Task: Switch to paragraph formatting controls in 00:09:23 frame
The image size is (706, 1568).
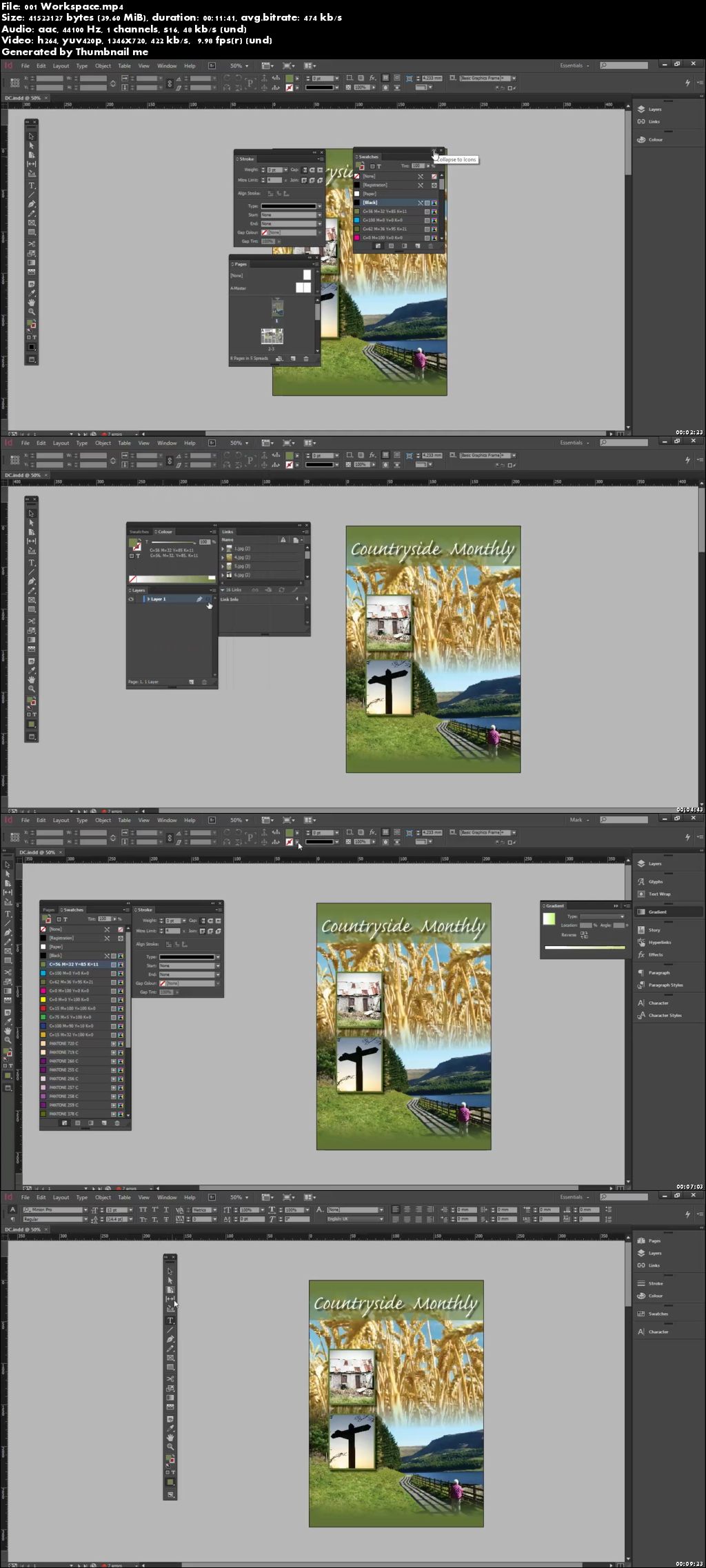Action: (x=12, y=1219)
